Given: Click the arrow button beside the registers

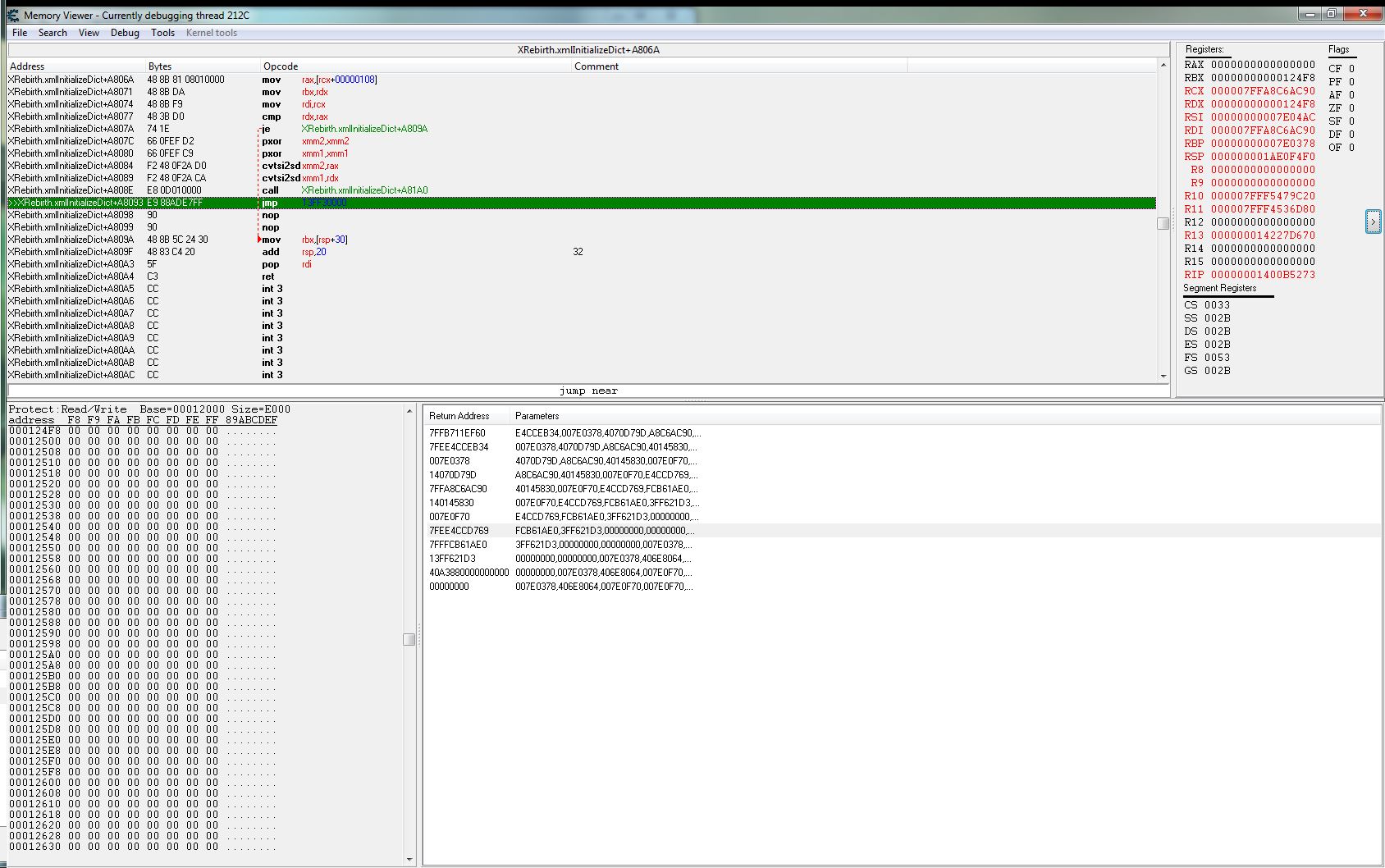Looking at the screenshot, I should click(x=1373, y=222).
